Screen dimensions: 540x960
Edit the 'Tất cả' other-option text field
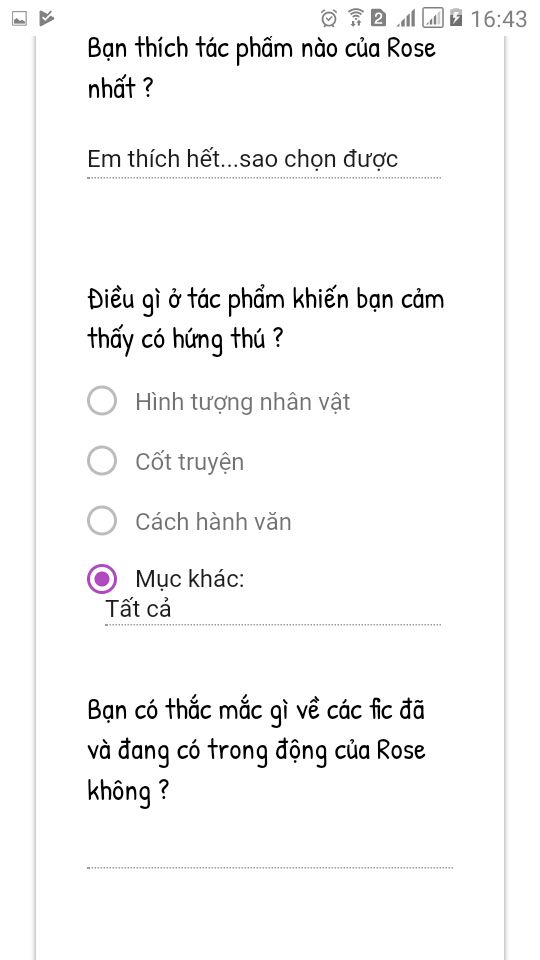pos(273,610)
